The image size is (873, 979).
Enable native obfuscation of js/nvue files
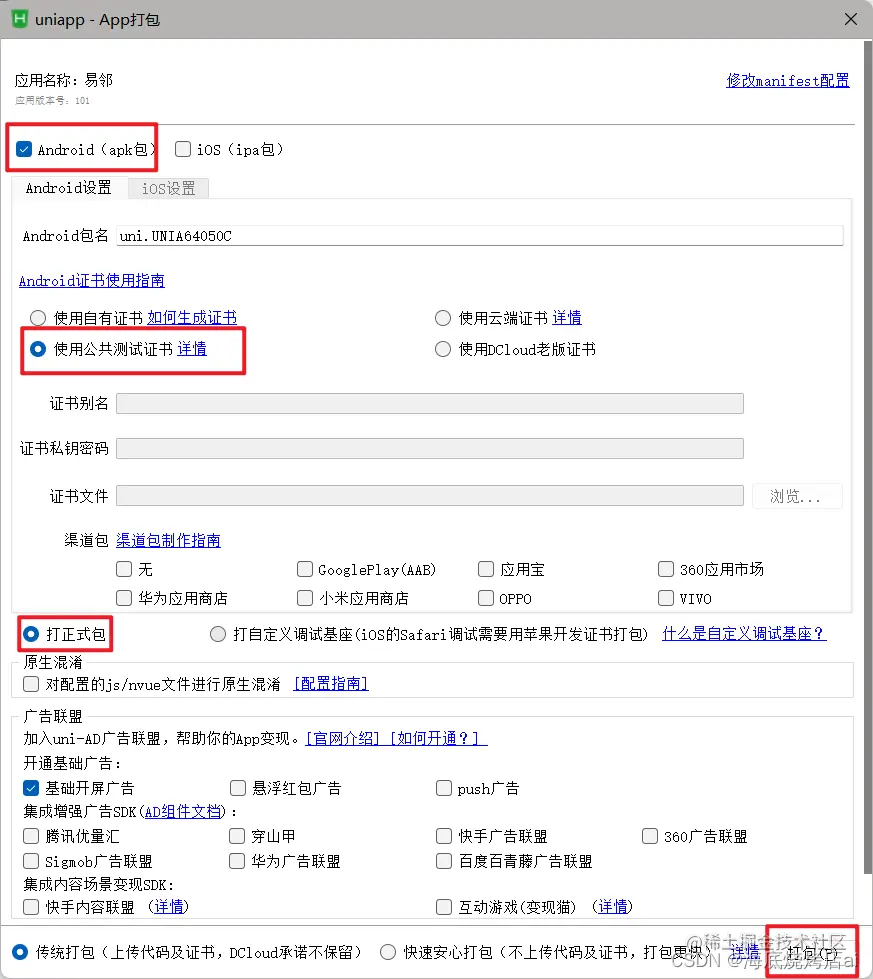coord(30,683)
